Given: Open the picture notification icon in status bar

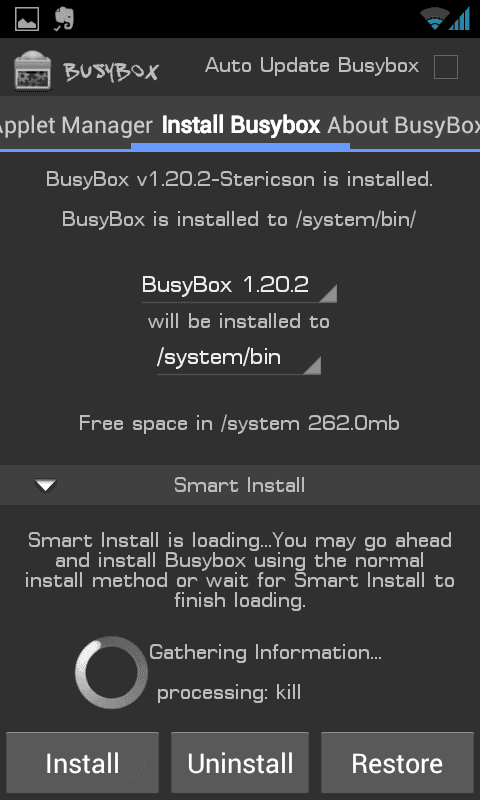Looking at the screenshot, I should tap(27, 19).
